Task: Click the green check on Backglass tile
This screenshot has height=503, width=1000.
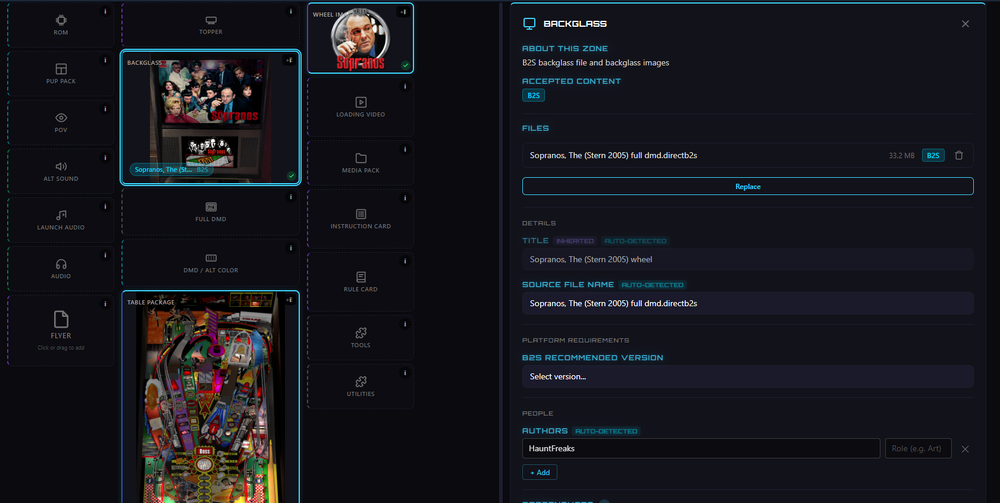Action: point(291,175)
